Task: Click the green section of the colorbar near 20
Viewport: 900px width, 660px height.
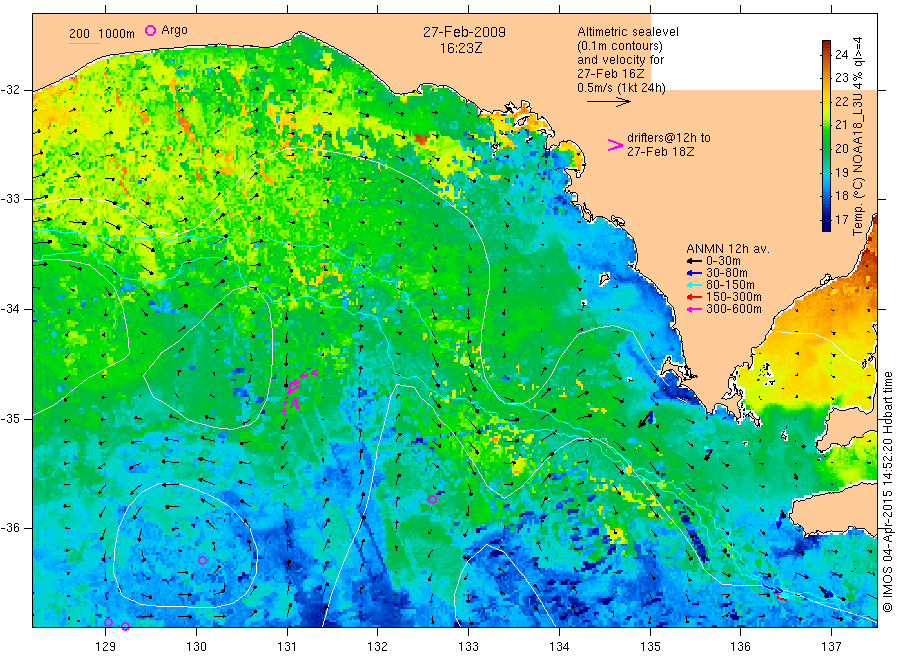Action: [826, 148]
